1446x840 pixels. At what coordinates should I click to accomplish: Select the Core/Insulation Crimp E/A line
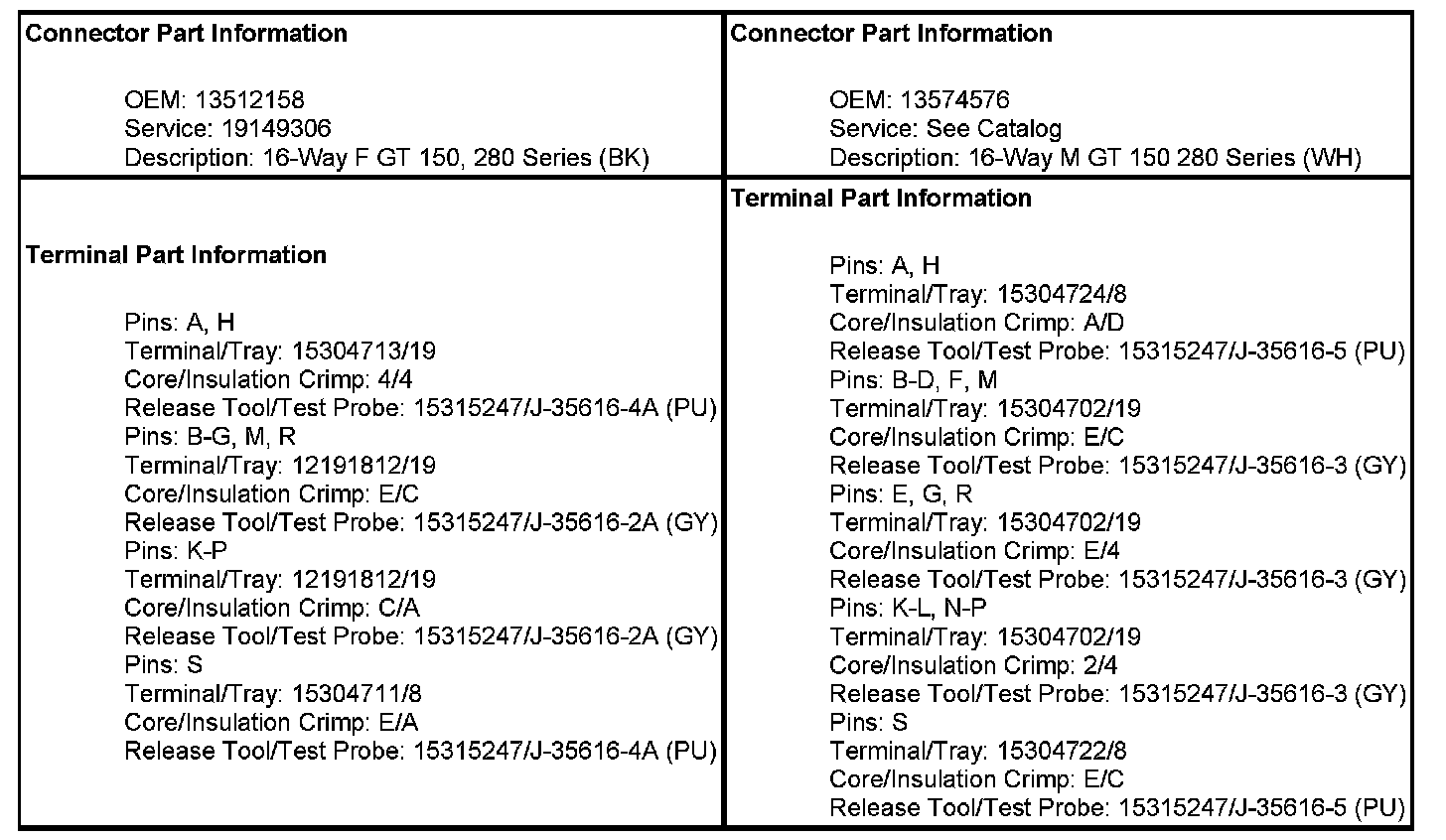point(272,723)
